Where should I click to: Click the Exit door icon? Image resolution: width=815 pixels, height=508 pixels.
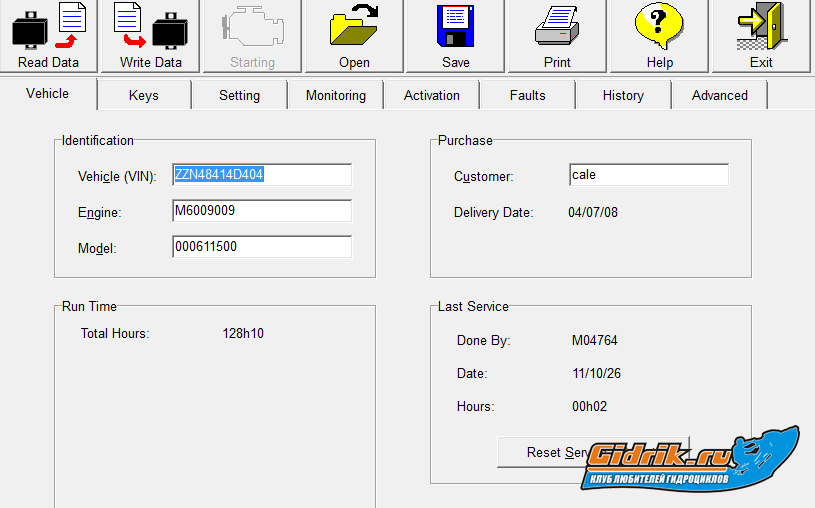(761, 27)
